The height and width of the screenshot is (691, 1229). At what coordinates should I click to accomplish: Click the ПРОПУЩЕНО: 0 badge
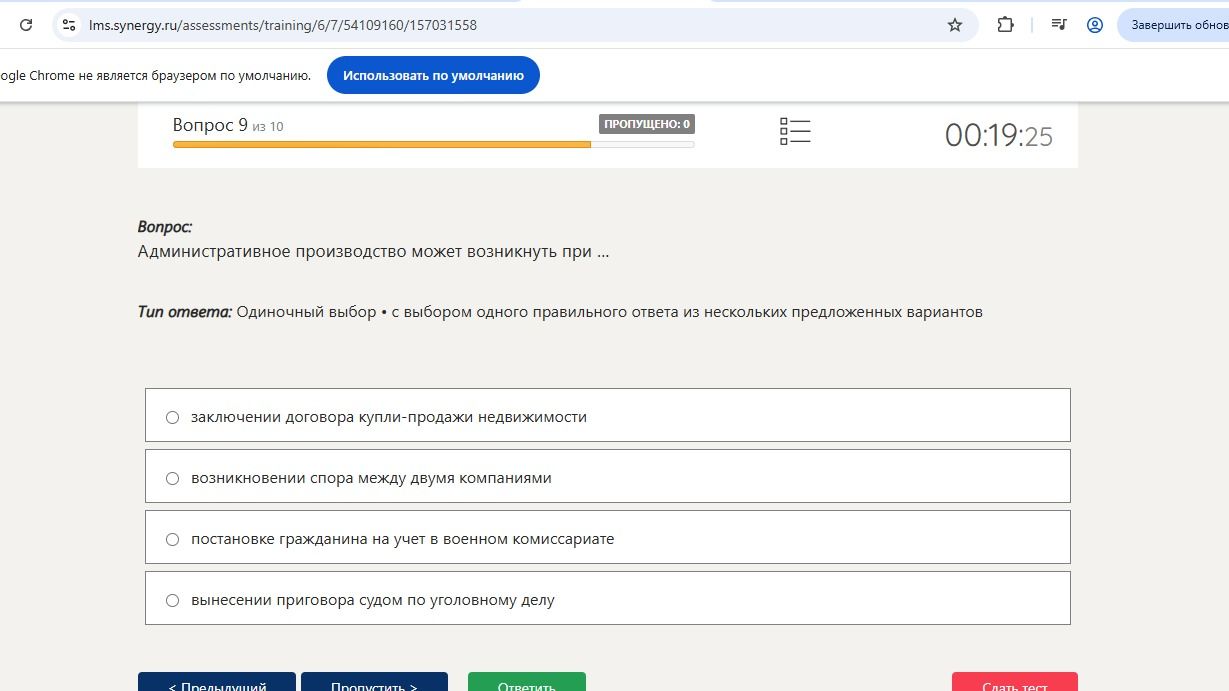click(647, 124)
